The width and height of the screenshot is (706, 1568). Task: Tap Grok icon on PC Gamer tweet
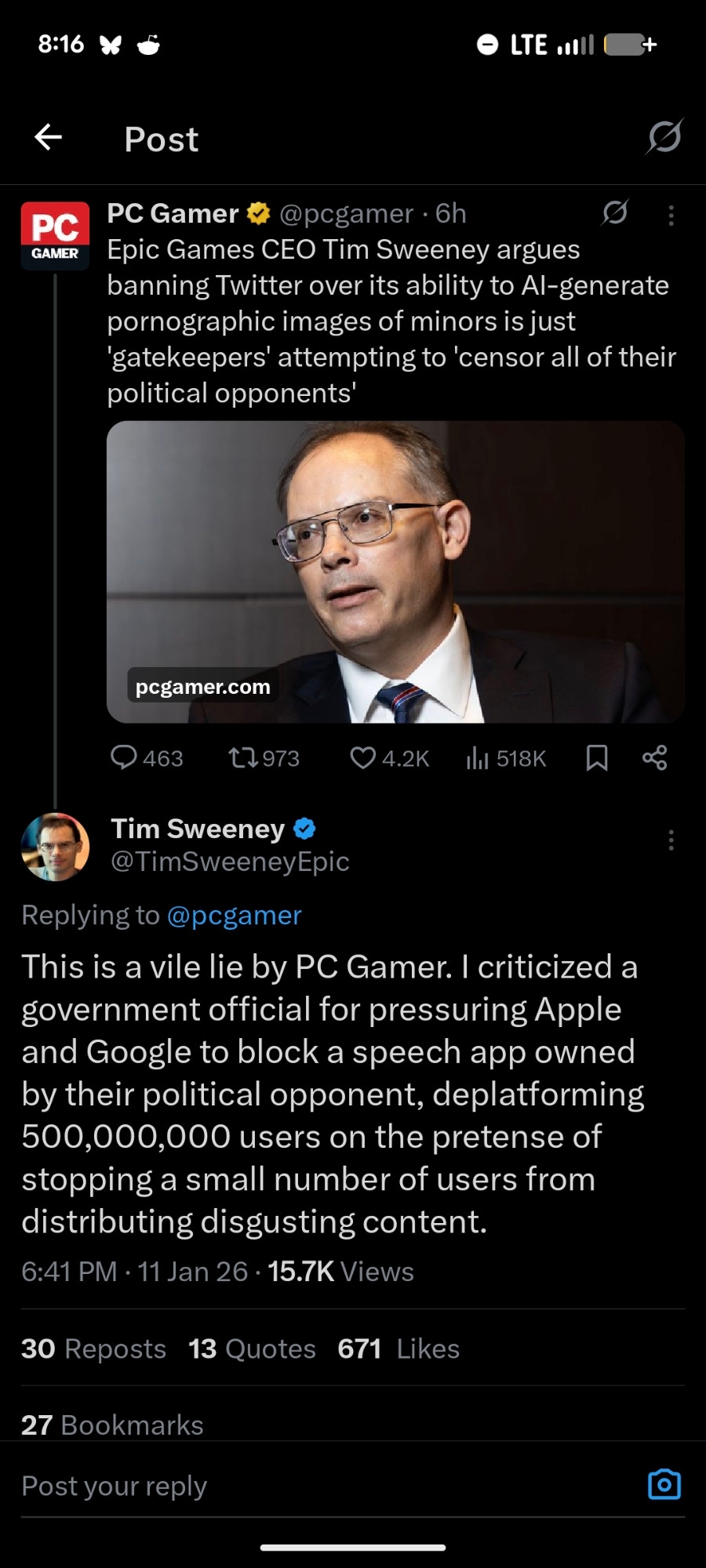615,212
